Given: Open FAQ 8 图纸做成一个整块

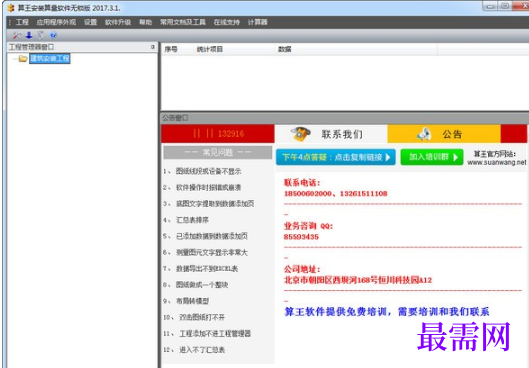Looking at the screenshot, I should pos(196,285).
